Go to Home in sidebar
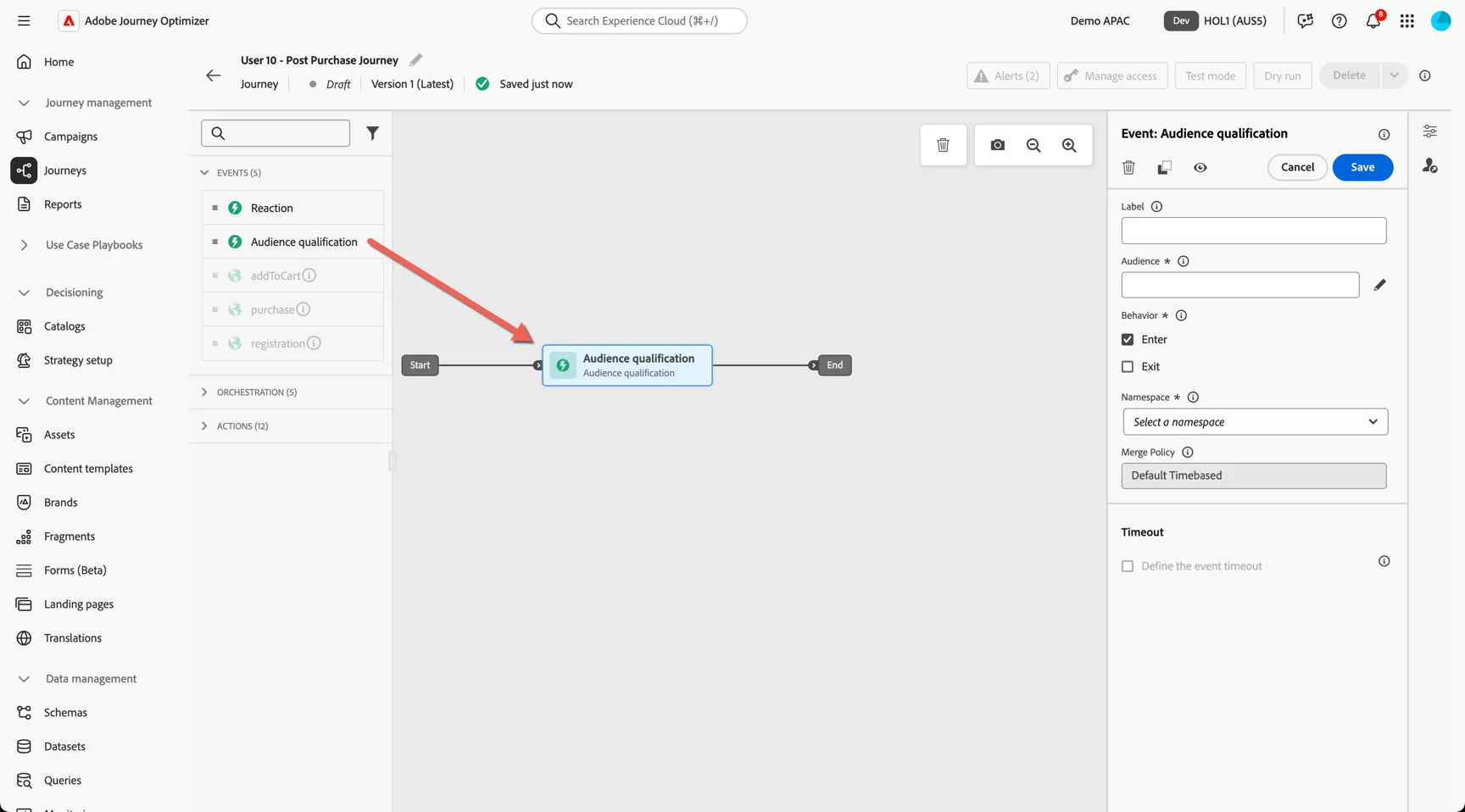Viewport: 1465px width, 812px height. point(58,62)
